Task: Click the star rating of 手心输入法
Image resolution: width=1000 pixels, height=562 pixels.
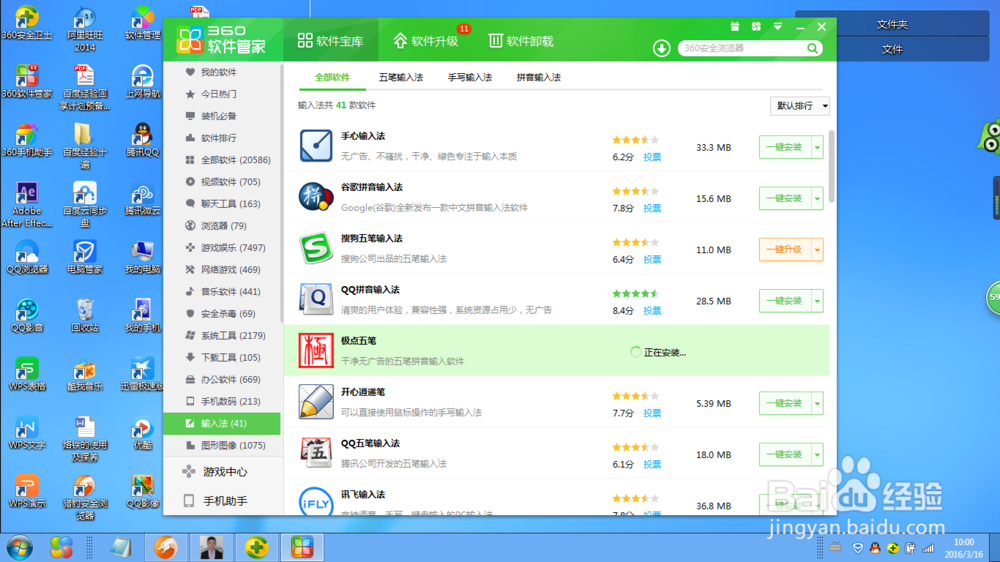Action: [635, 140]
